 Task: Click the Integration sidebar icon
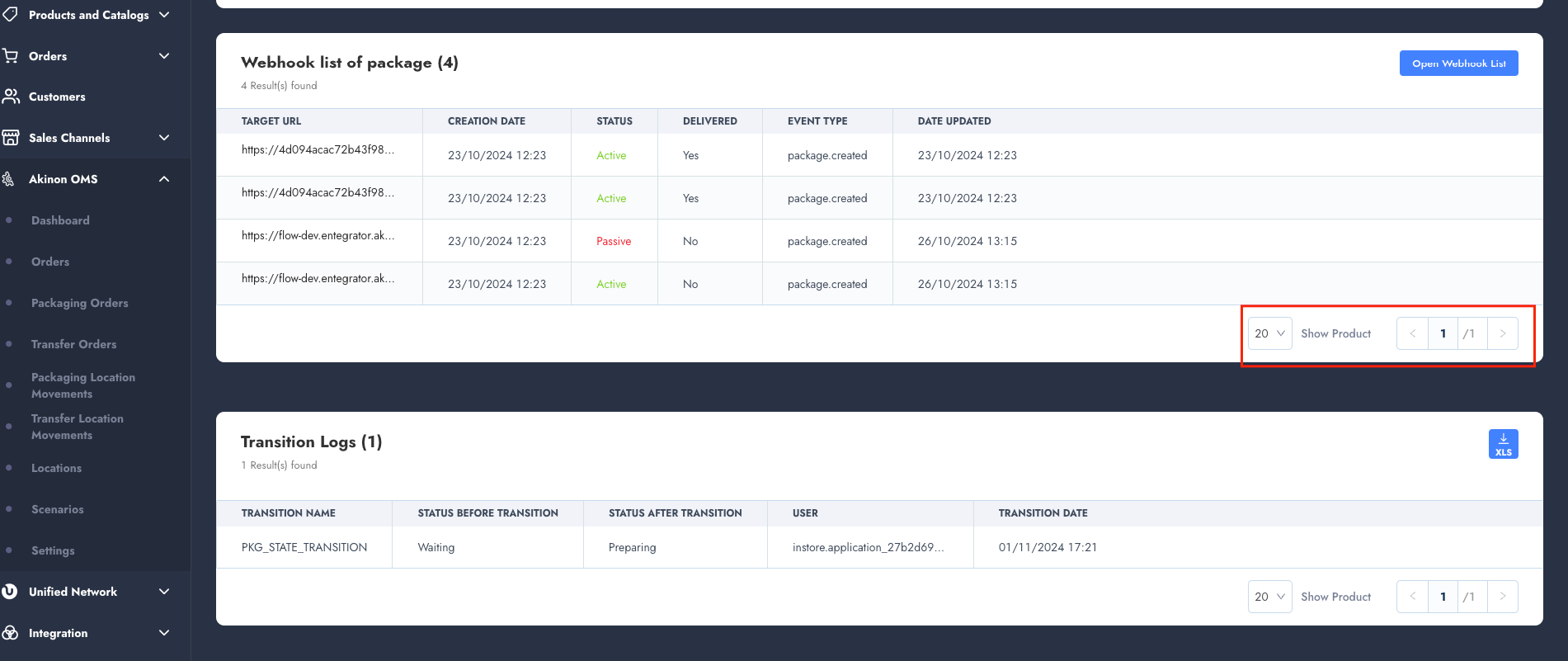click(10, 633)
